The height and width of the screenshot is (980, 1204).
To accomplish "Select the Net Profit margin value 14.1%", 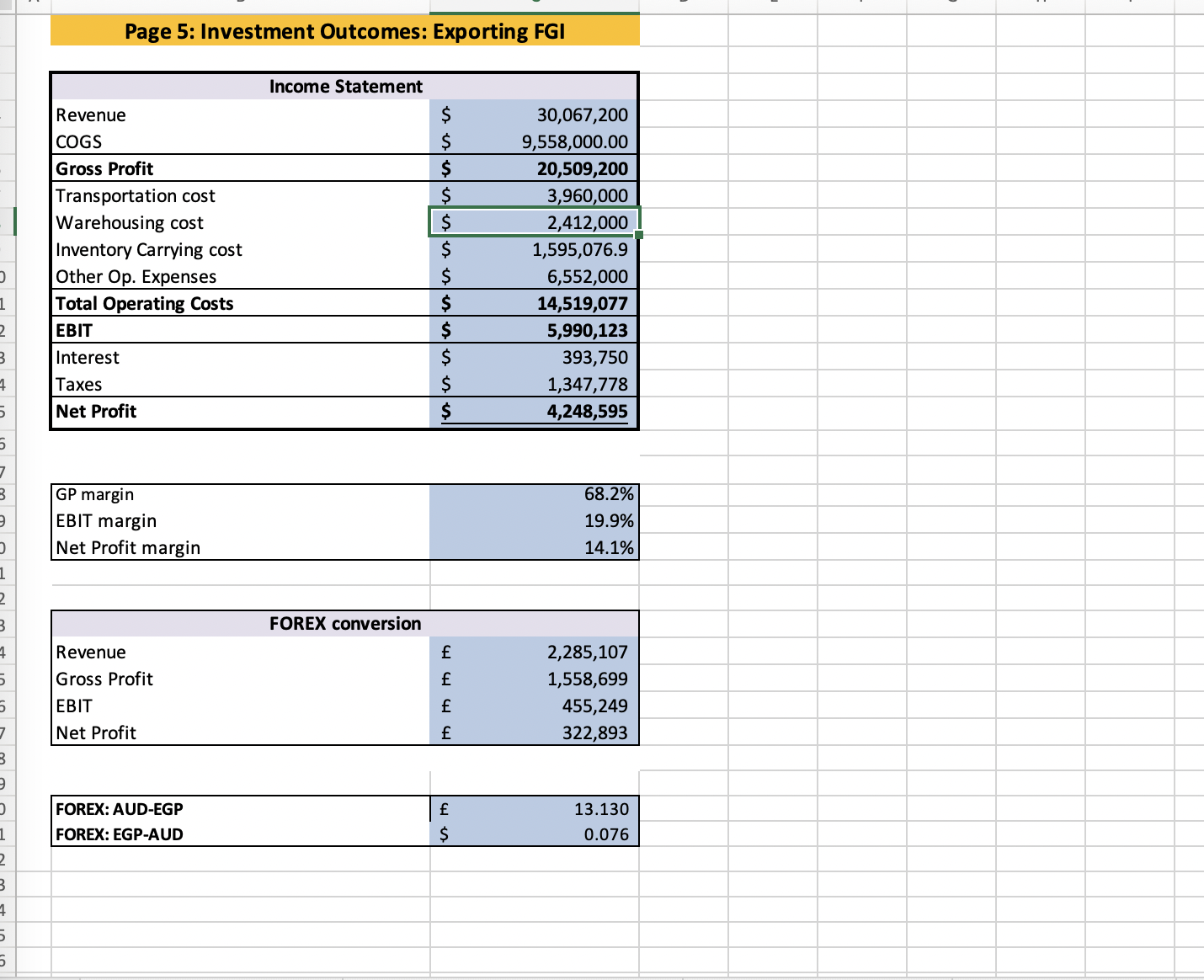I will coord(609,548).
